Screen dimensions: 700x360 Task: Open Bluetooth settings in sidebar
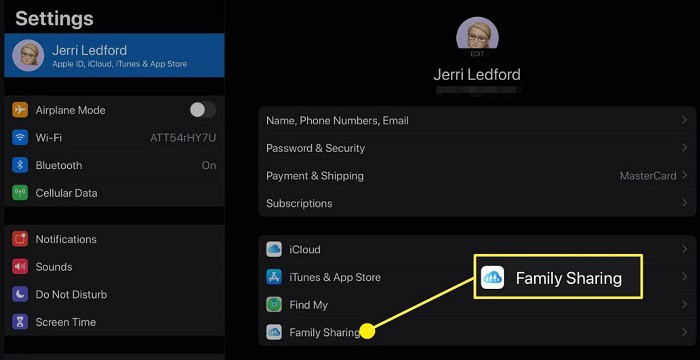(114, 165)
